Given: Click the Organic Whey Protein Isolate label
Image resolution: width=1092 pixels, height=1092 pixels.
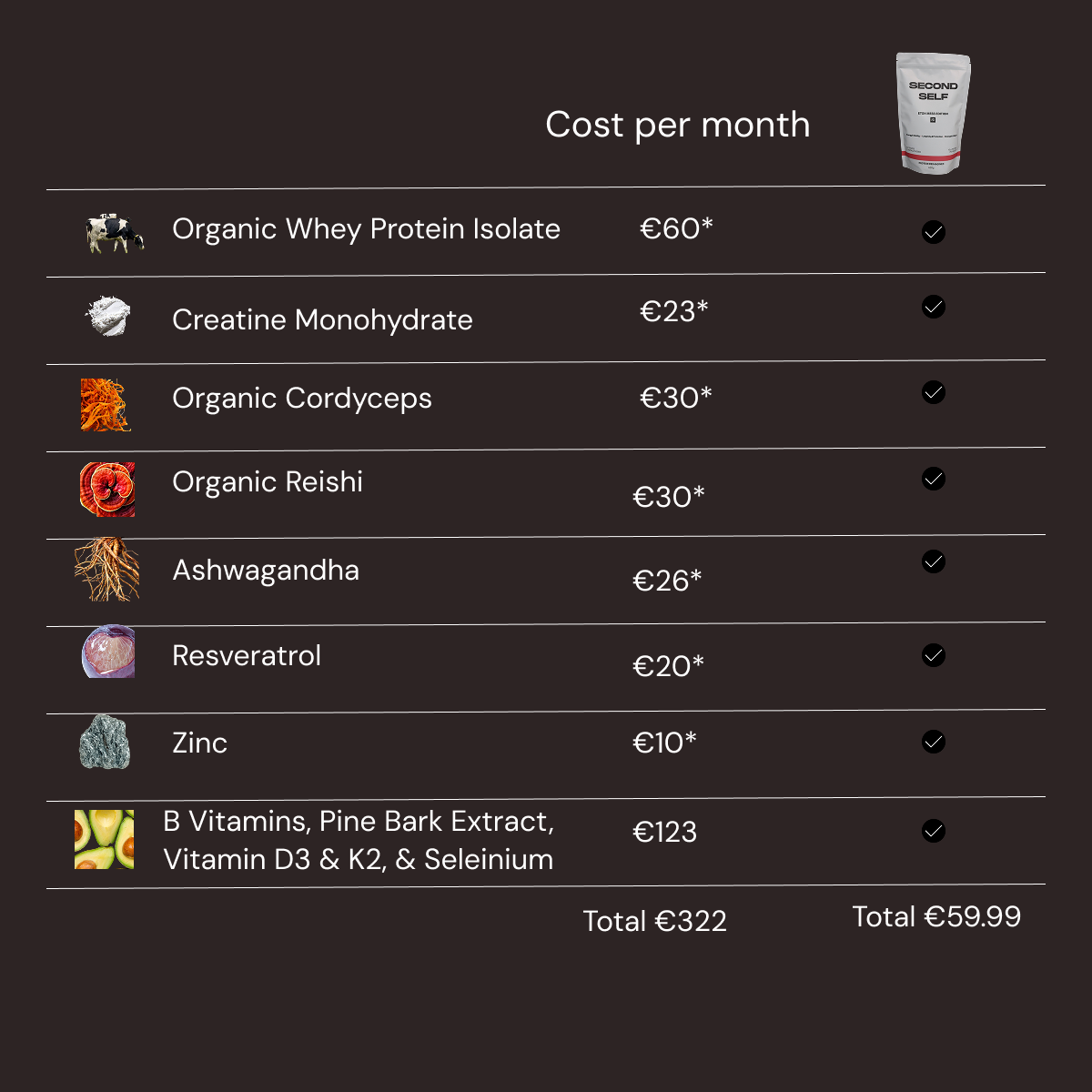Looking at the screenshot, I should tap(366, 229).
